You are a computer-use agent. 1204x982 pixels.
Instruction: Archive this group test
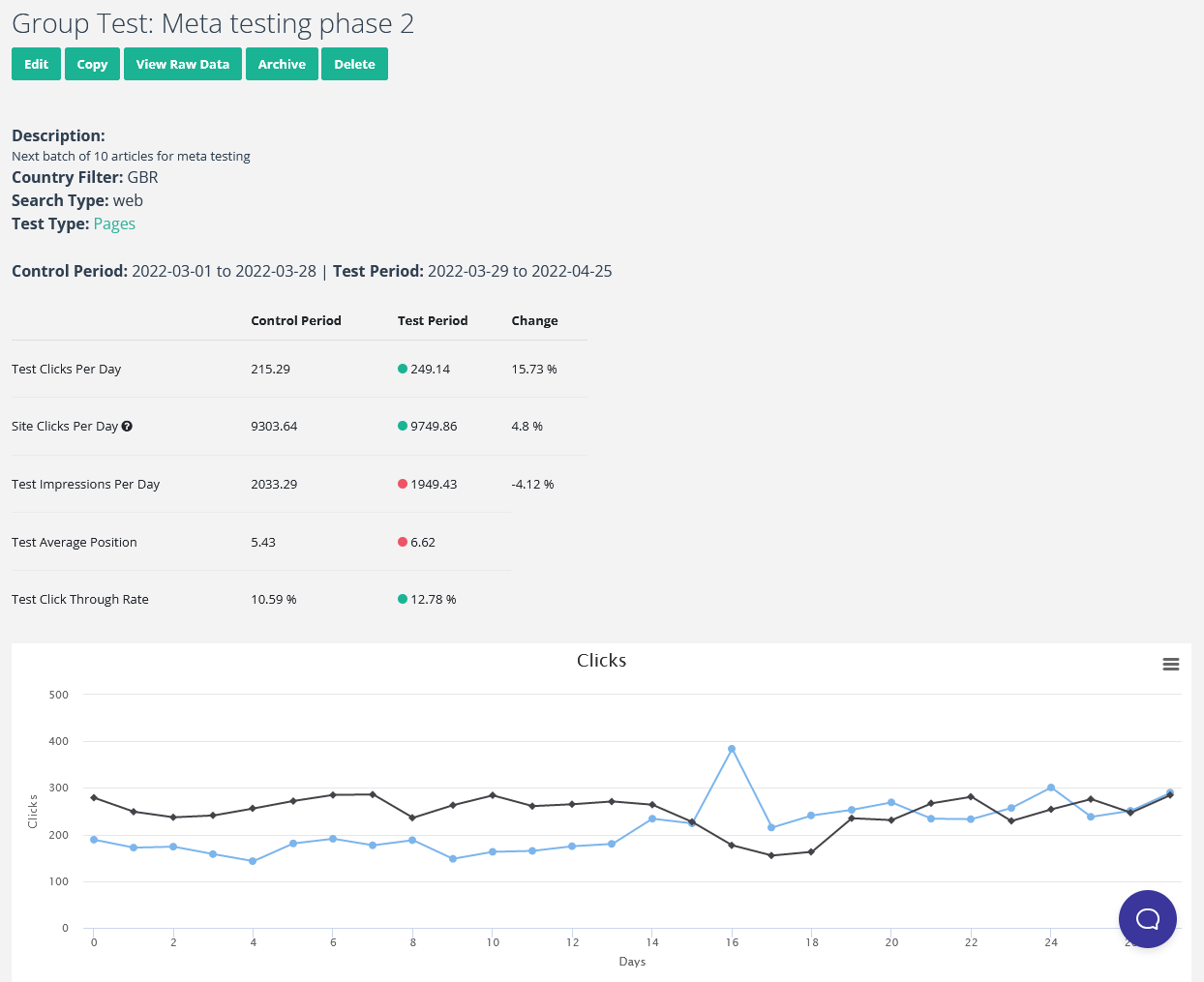point(282,64)
